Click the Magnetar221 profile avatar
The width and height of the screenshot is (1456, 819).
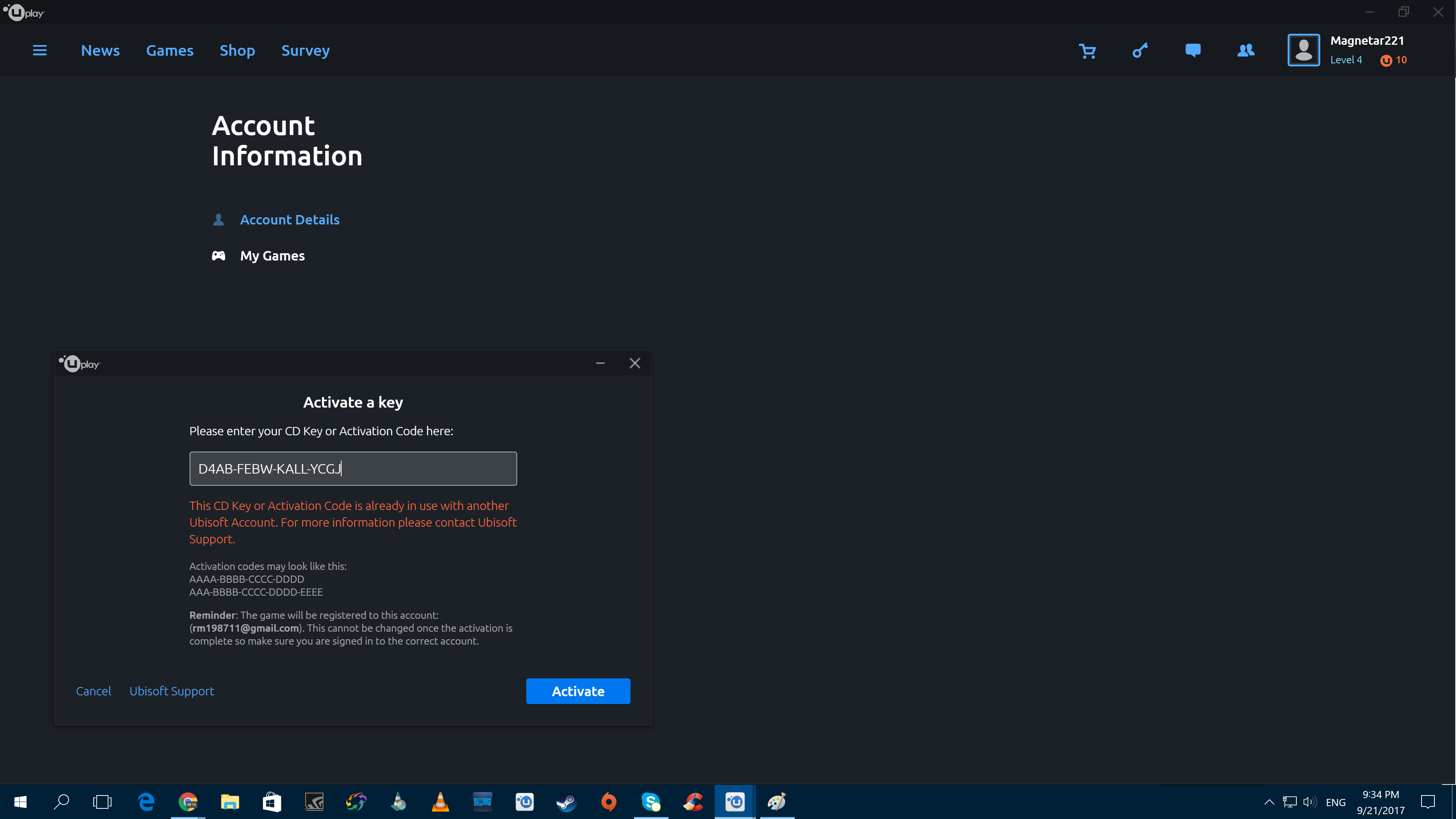click(x=1304, y=50)
